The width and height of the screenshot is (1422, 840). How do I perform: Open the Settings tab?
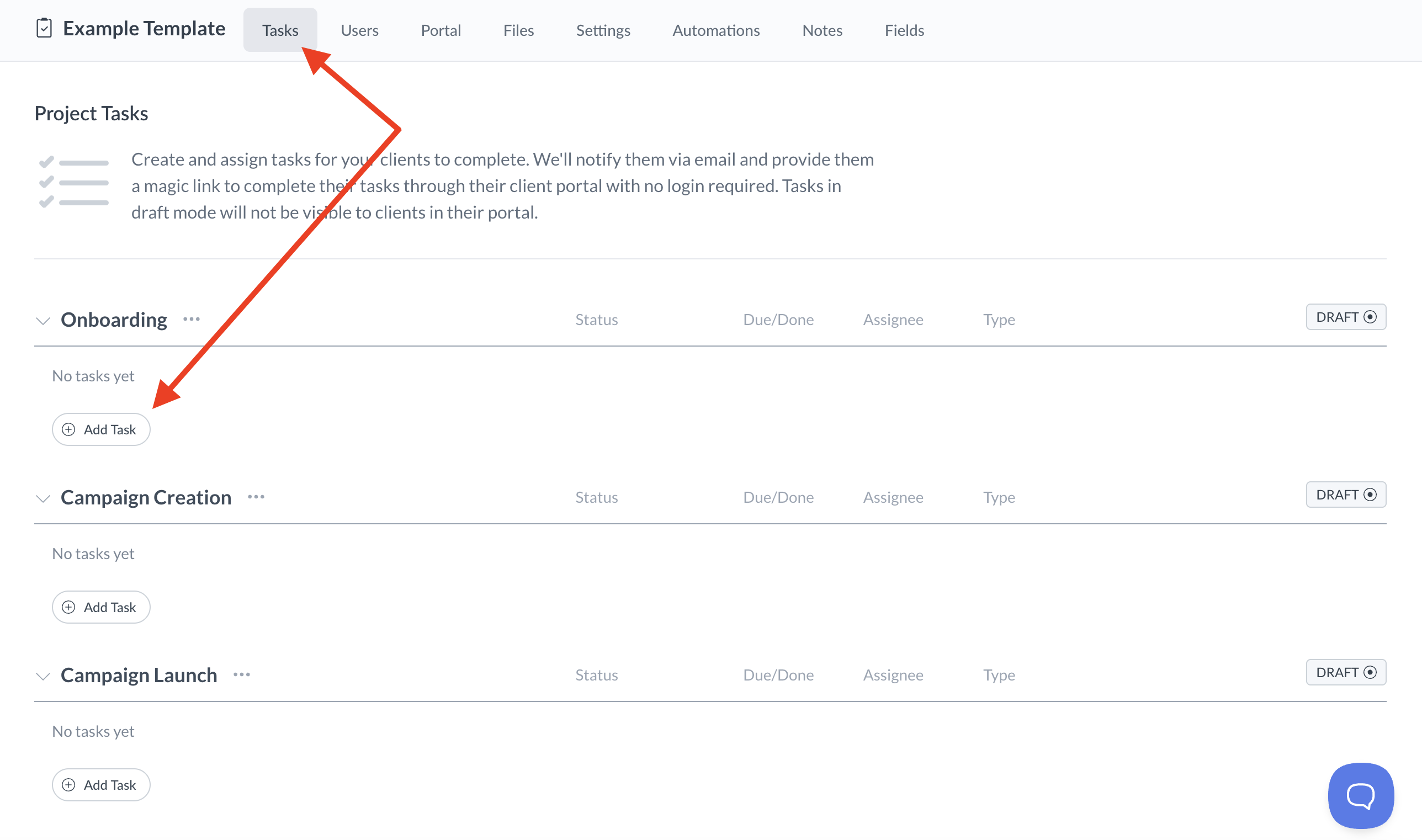603,30
